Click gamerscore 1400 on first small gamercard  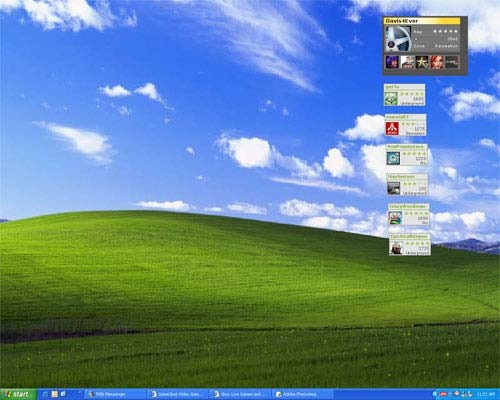point(418,99)
